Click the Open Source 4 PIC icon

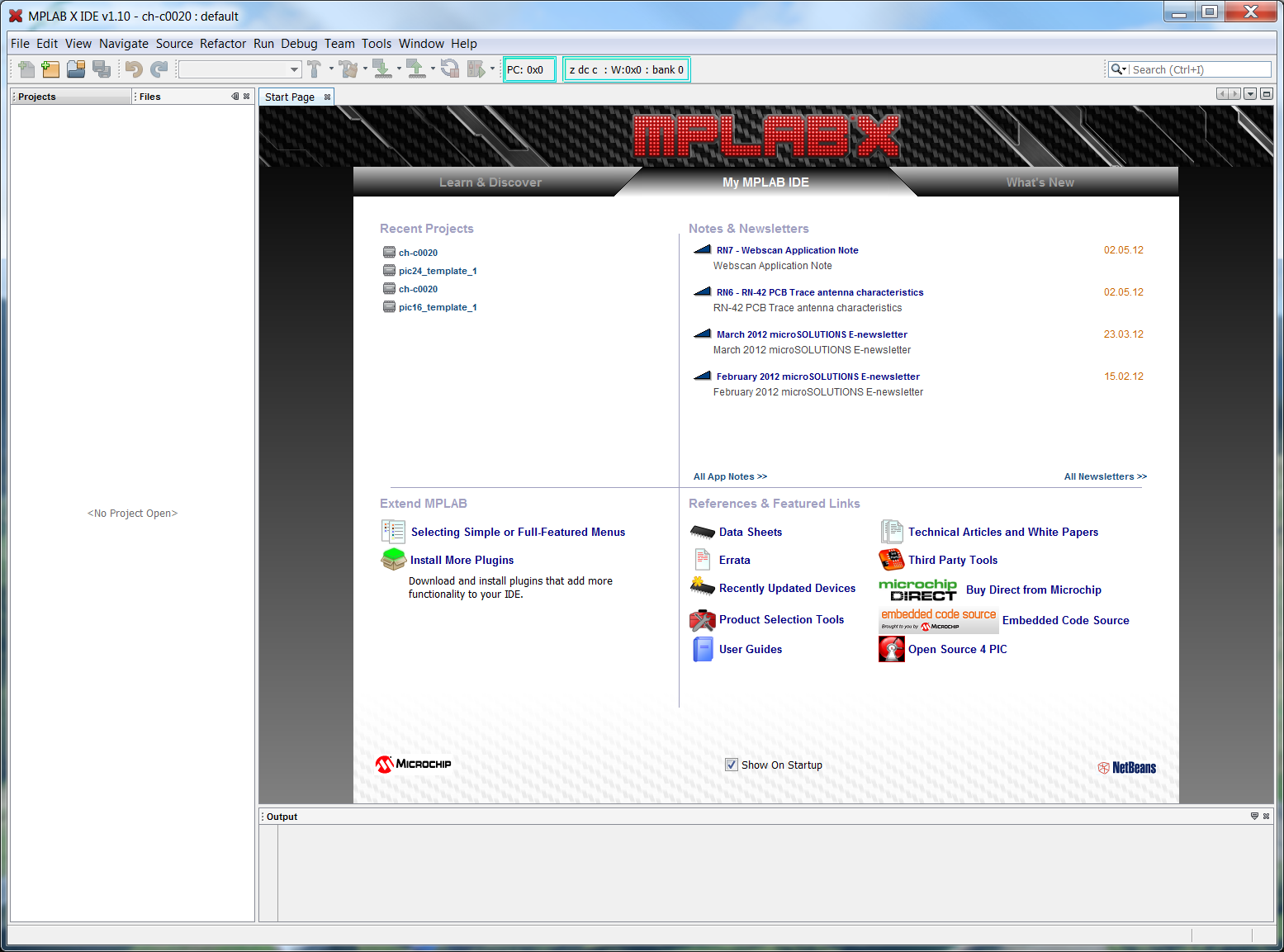pyautogui.click(x=892, y=649)
